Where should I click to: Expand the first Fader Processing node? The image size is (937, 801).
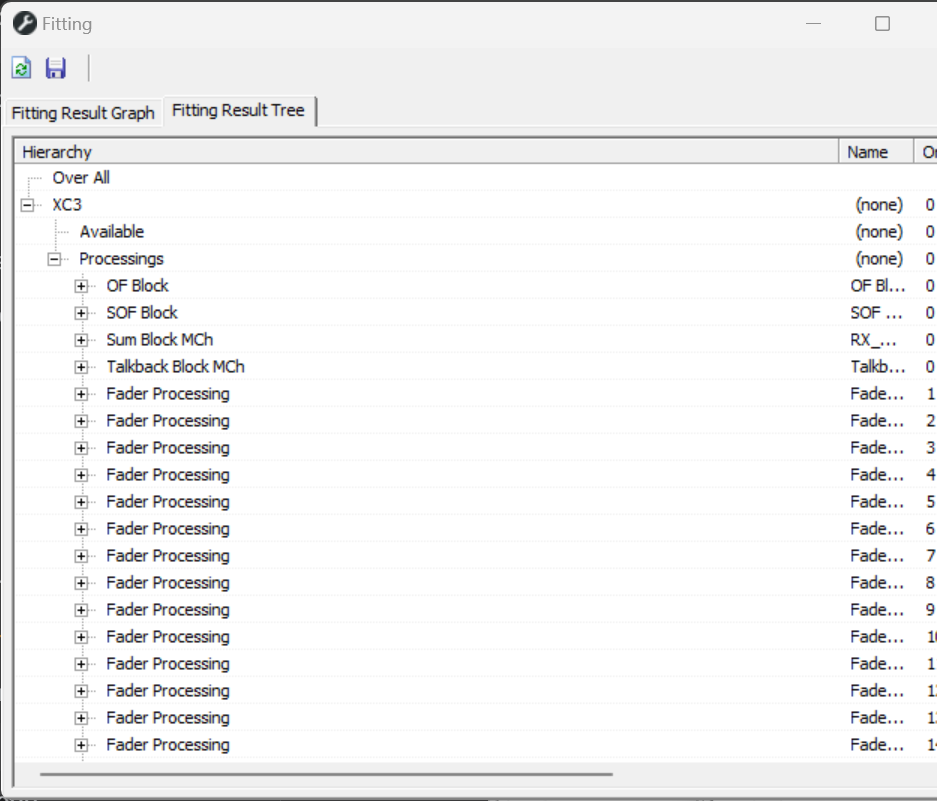pos(81,394)
